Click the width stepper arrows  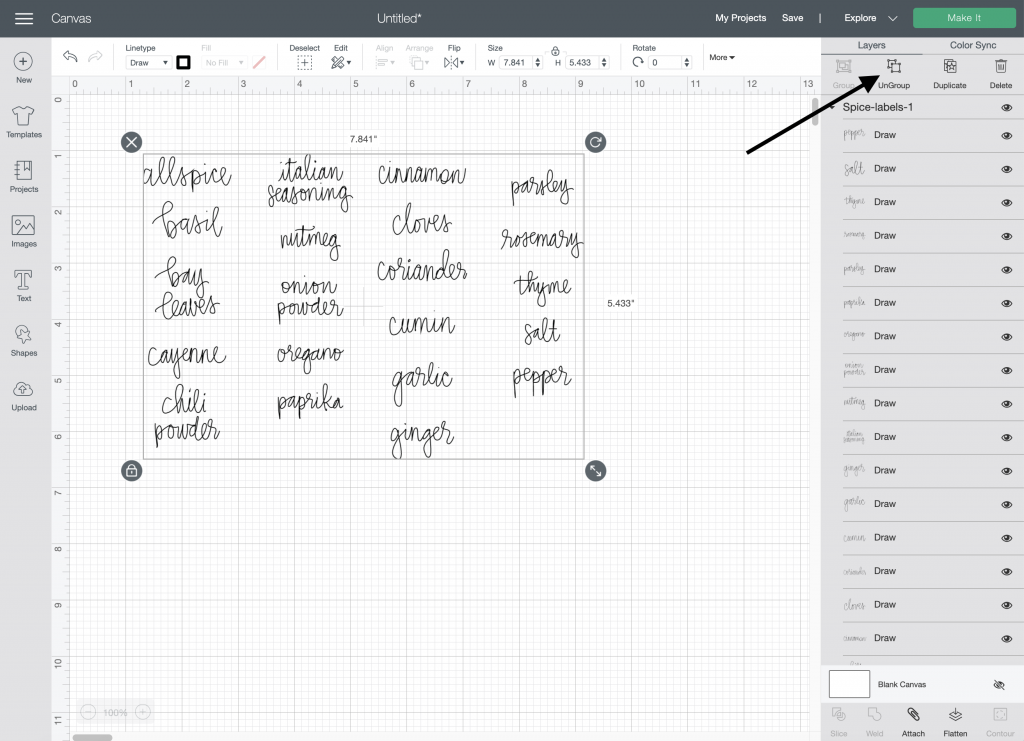coord(538,63)
